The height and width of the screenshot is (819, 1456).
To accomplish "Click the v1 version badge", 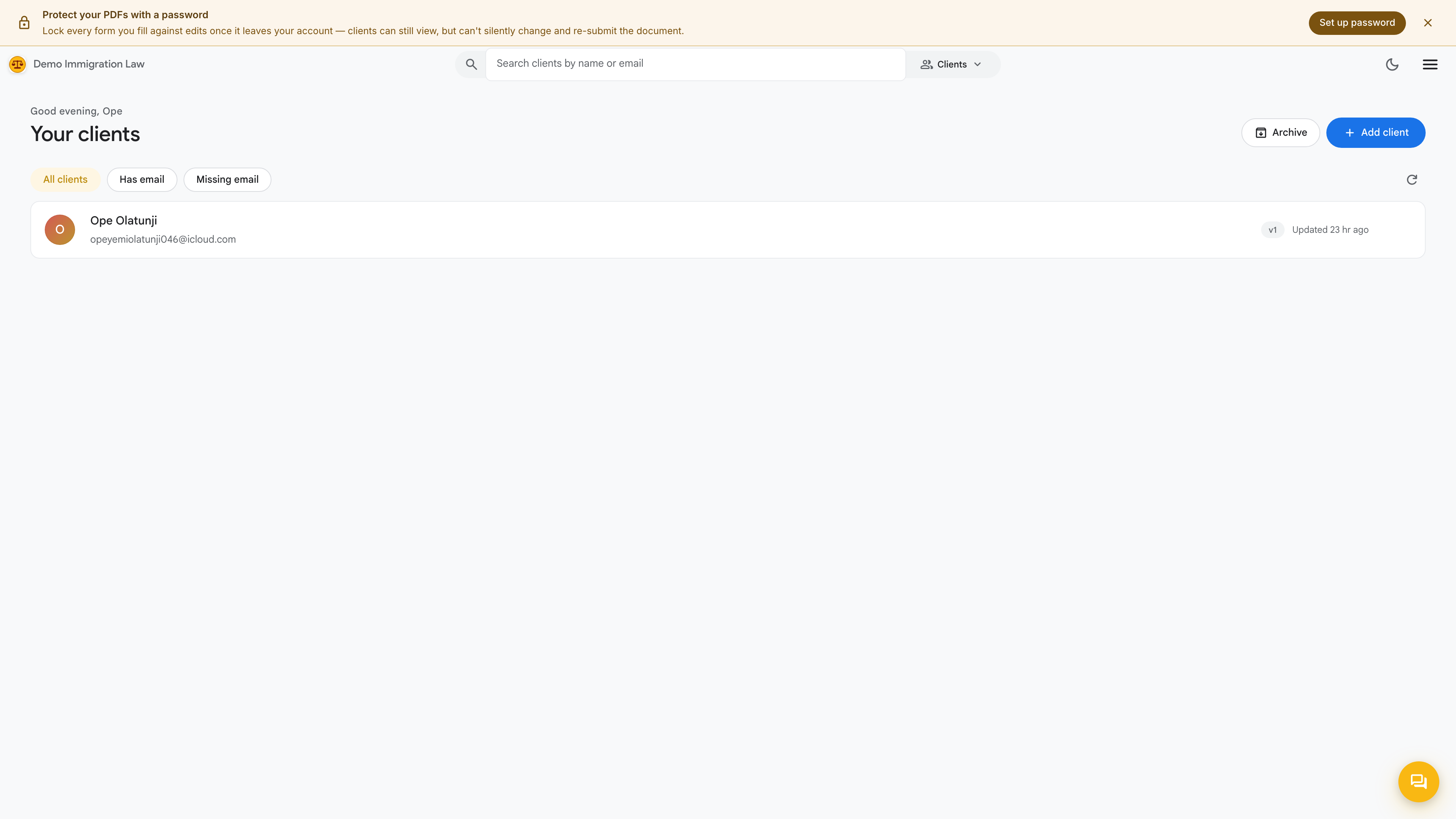I will pos(1272,230).
